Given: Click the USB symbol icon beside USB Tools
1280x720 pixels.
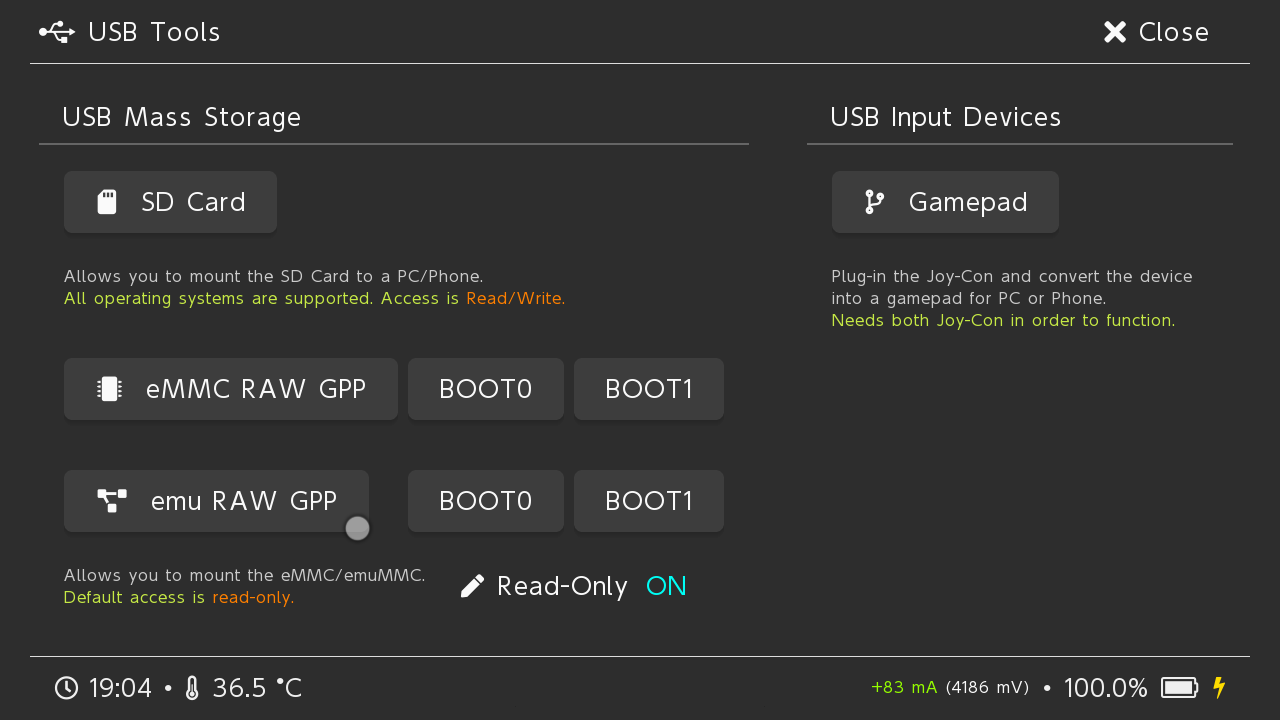Looking at the screenshot, I should click(57, 32).
